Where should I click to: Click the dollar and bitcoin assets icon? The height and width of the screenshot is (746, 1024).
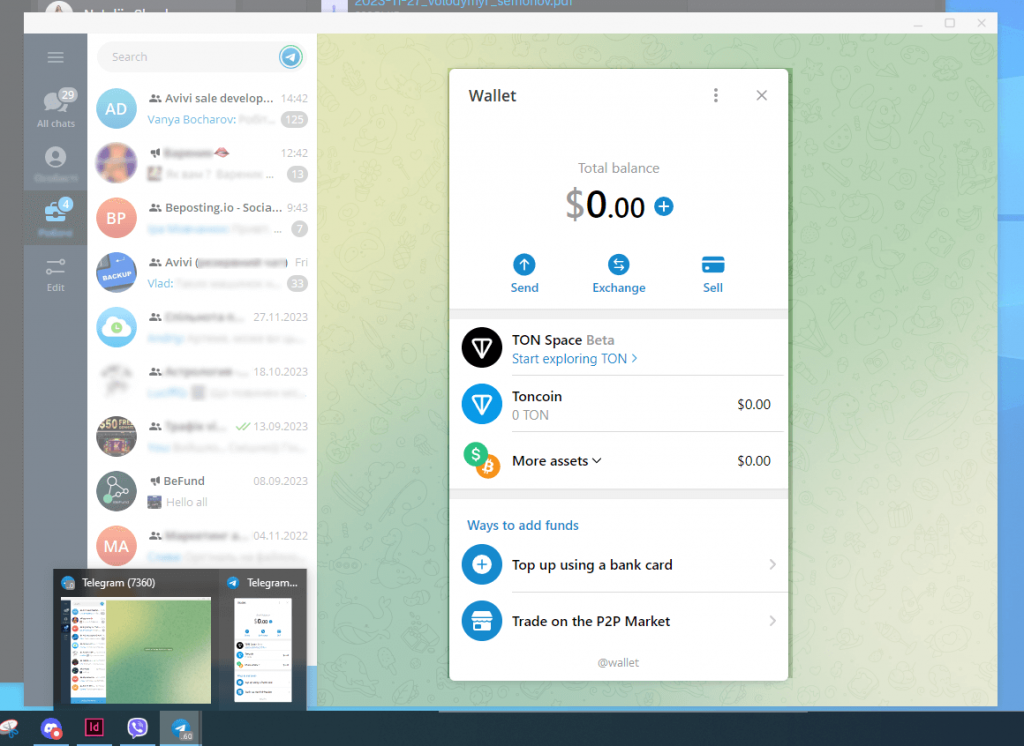pos(482,461)
